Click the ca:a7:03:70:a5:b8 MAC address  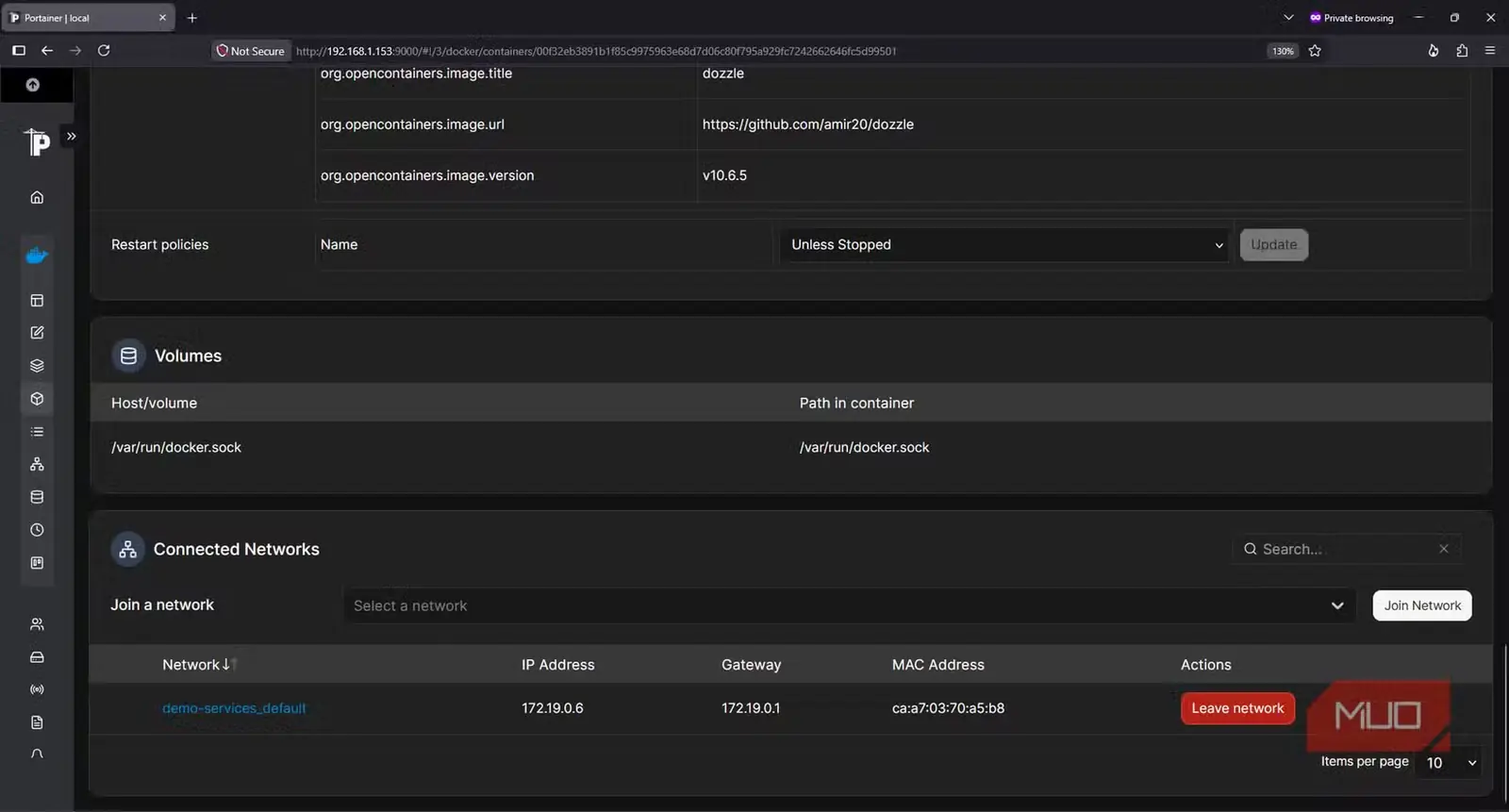[x=948, y=708]
